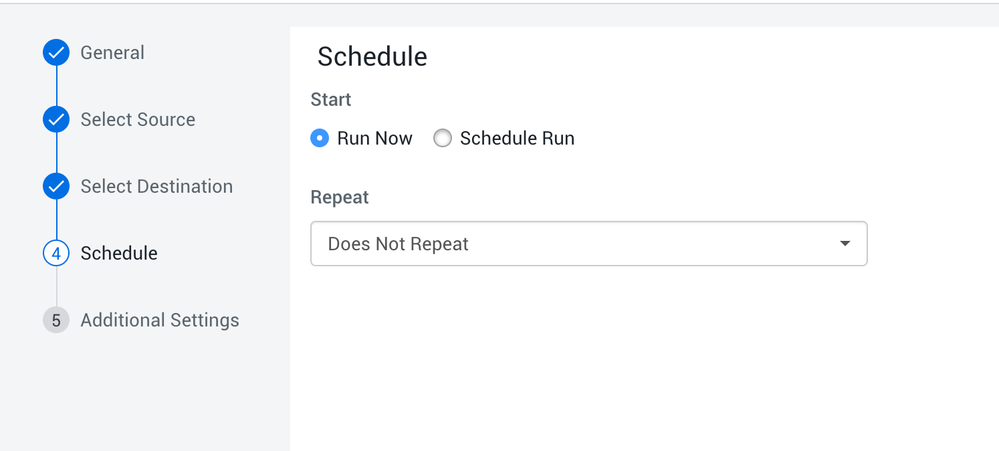Select the Run Now radio button
999x451 pixels.
(x=320, y=139)
